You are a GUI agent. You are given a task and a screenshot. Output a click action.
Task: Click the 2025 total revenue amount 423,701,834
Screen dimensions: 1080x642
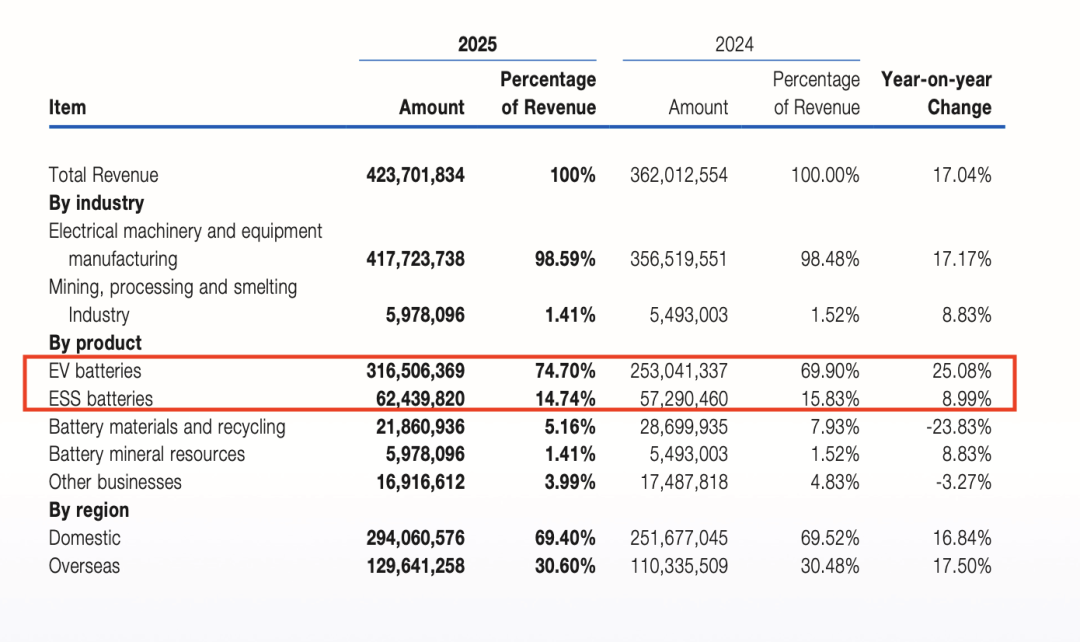415,175
